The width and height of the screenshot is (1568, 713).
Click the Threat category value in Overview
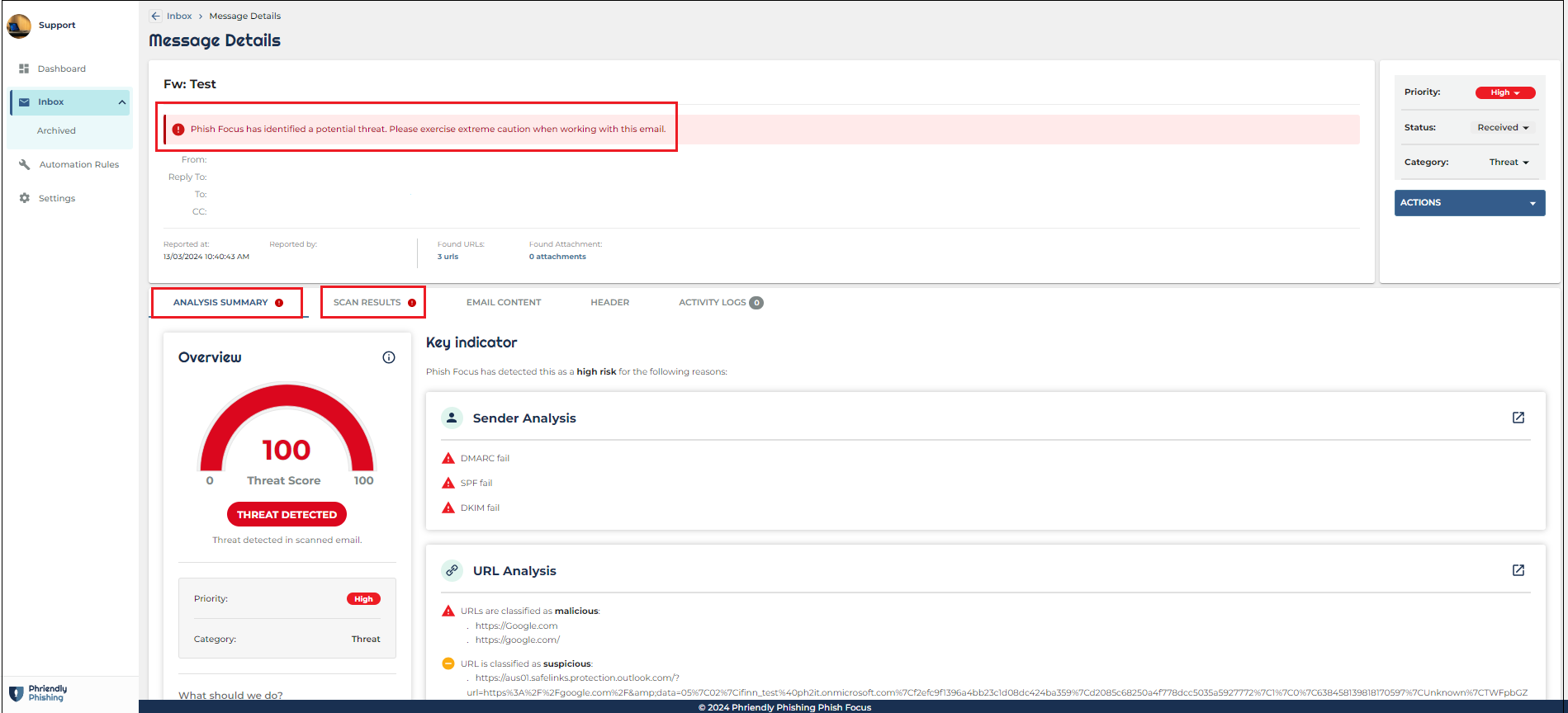366,639
